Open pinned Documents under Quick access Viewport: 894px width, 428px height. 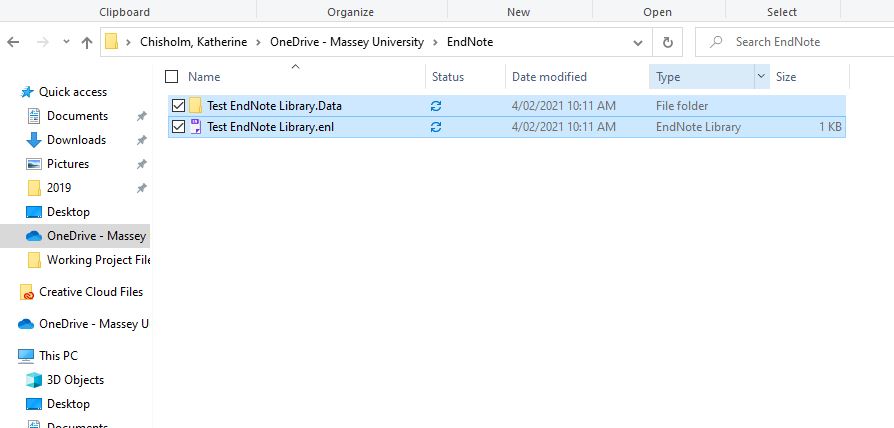pos(78,116)
